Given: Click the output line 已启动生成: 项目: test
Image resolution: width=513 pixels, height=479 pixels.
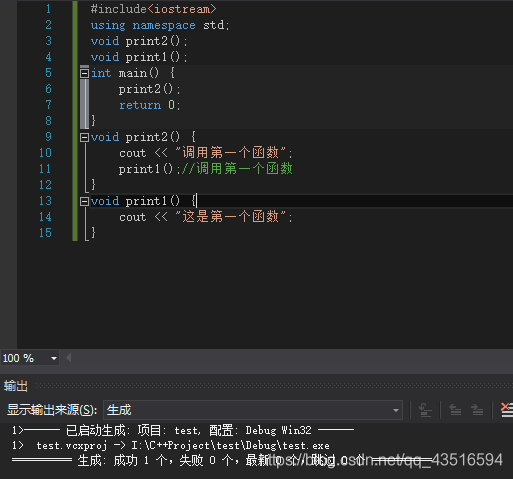Looking at the screenshot, I should (182, 431).
